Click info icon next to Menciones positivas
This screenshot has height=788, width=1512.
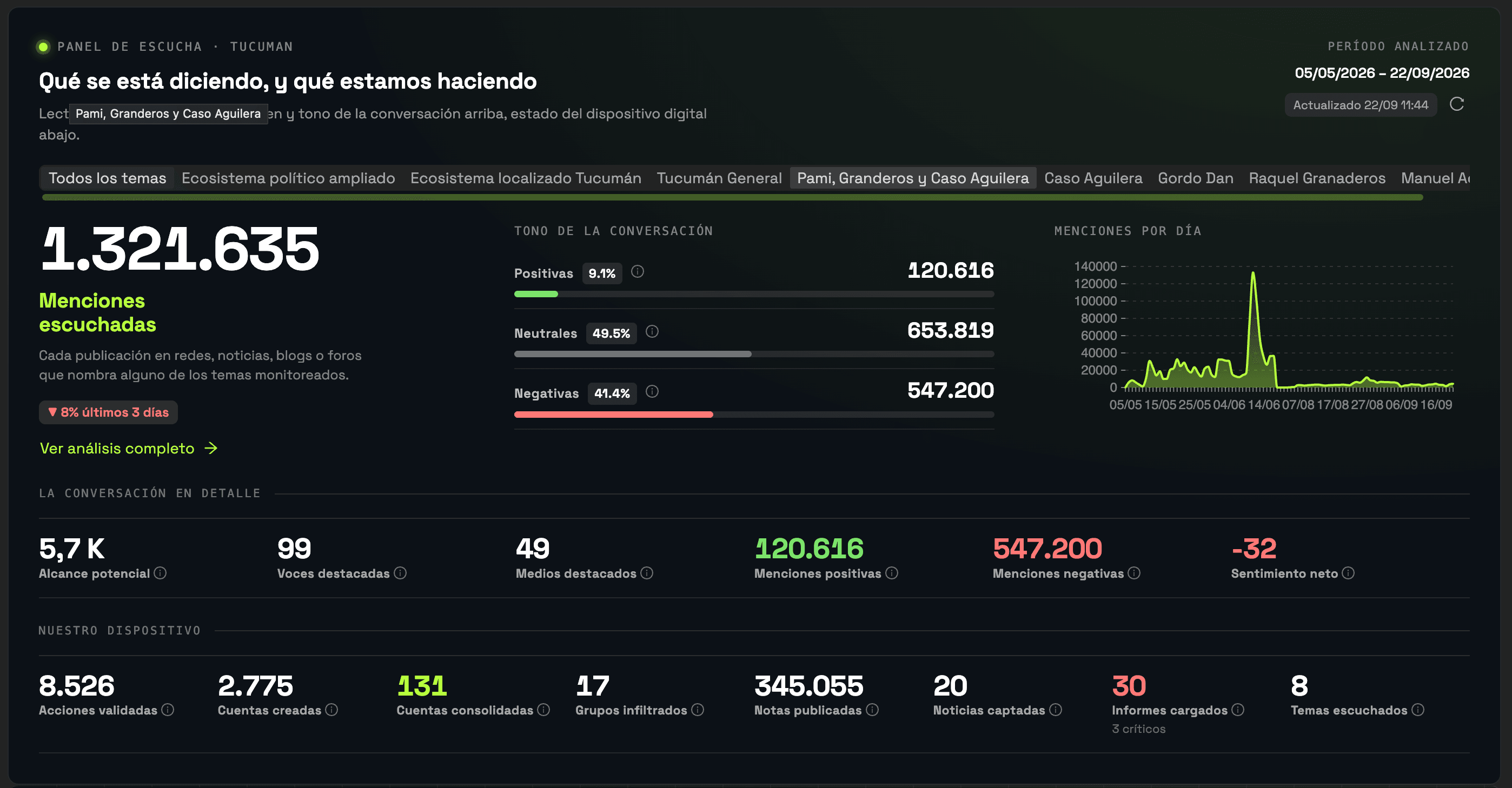click(x=891, y=573)
